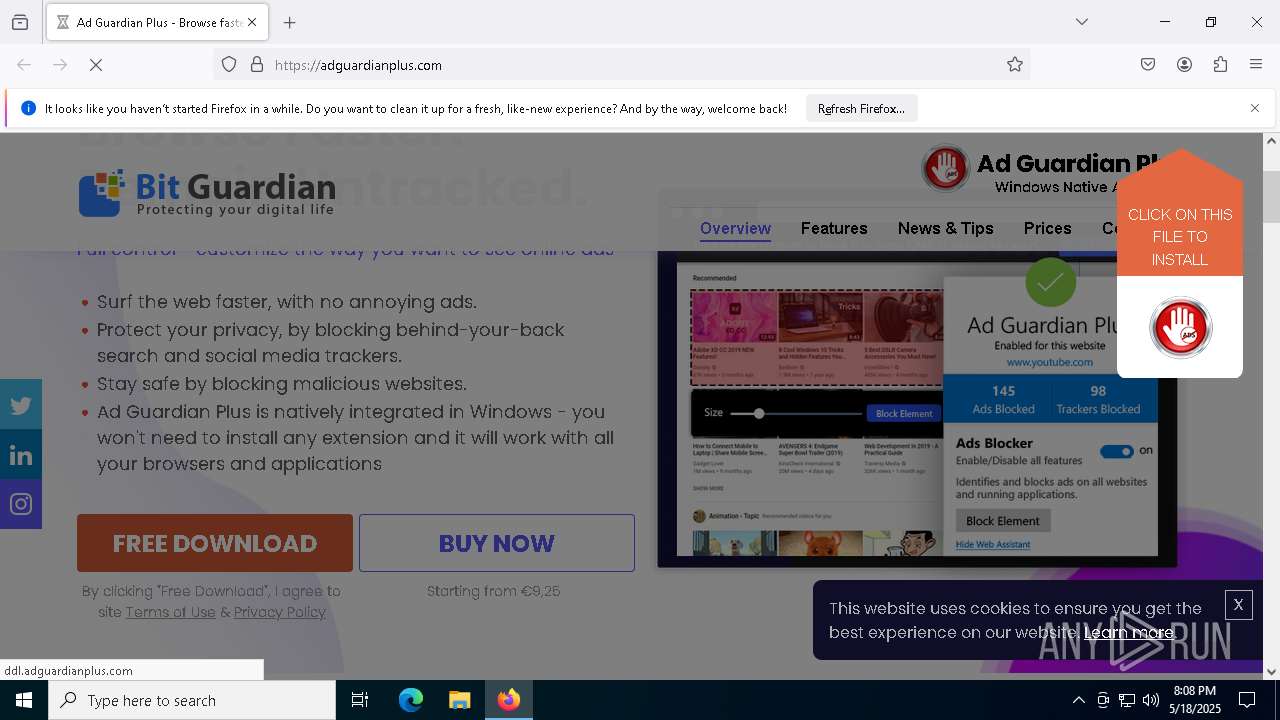
Task: Open Task View on the taskbar
Action: tap(360, 700)
